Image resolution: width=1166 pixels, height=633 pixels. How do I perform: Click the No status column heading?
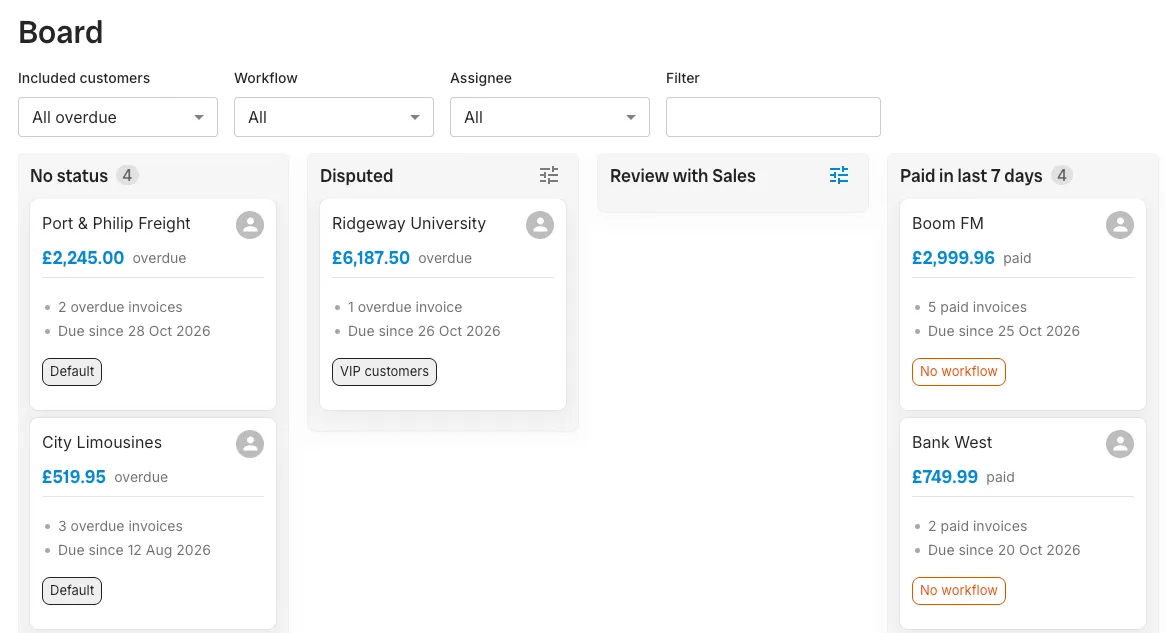pos(69,176)
